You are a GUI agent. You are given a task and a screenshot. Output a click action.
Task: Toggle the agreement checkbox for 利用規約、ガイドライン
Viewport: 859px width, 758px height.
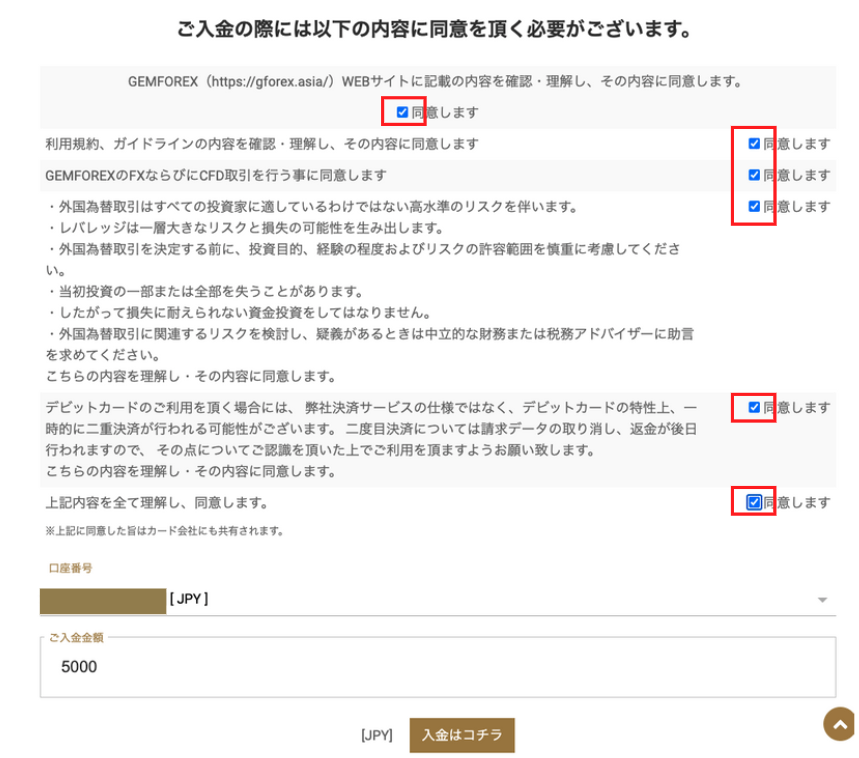pyautogui.click(x=754, y=143)
